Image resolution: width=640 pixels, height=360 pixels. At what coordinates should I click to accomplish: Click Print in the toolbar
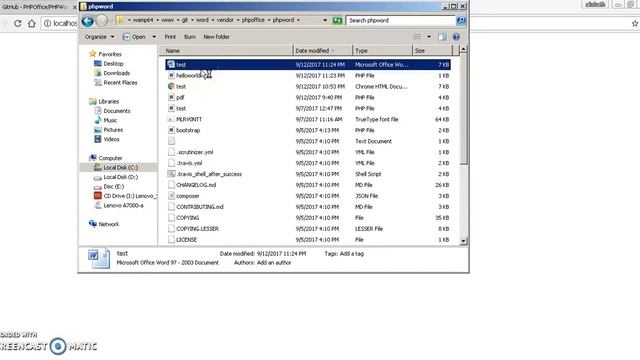pos(170,37)
